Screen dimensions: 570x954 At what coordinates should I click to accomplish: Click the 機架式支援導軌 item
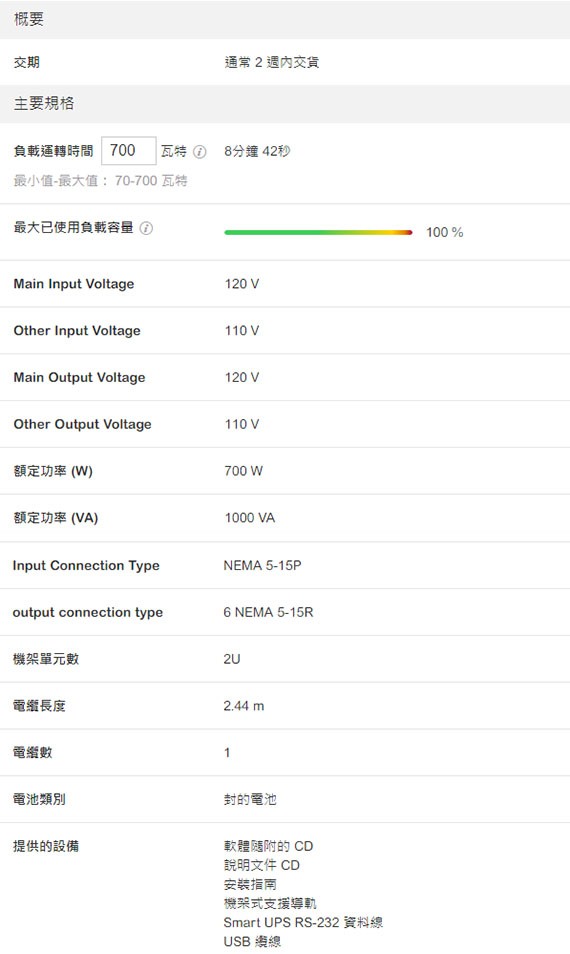point(270,904)
